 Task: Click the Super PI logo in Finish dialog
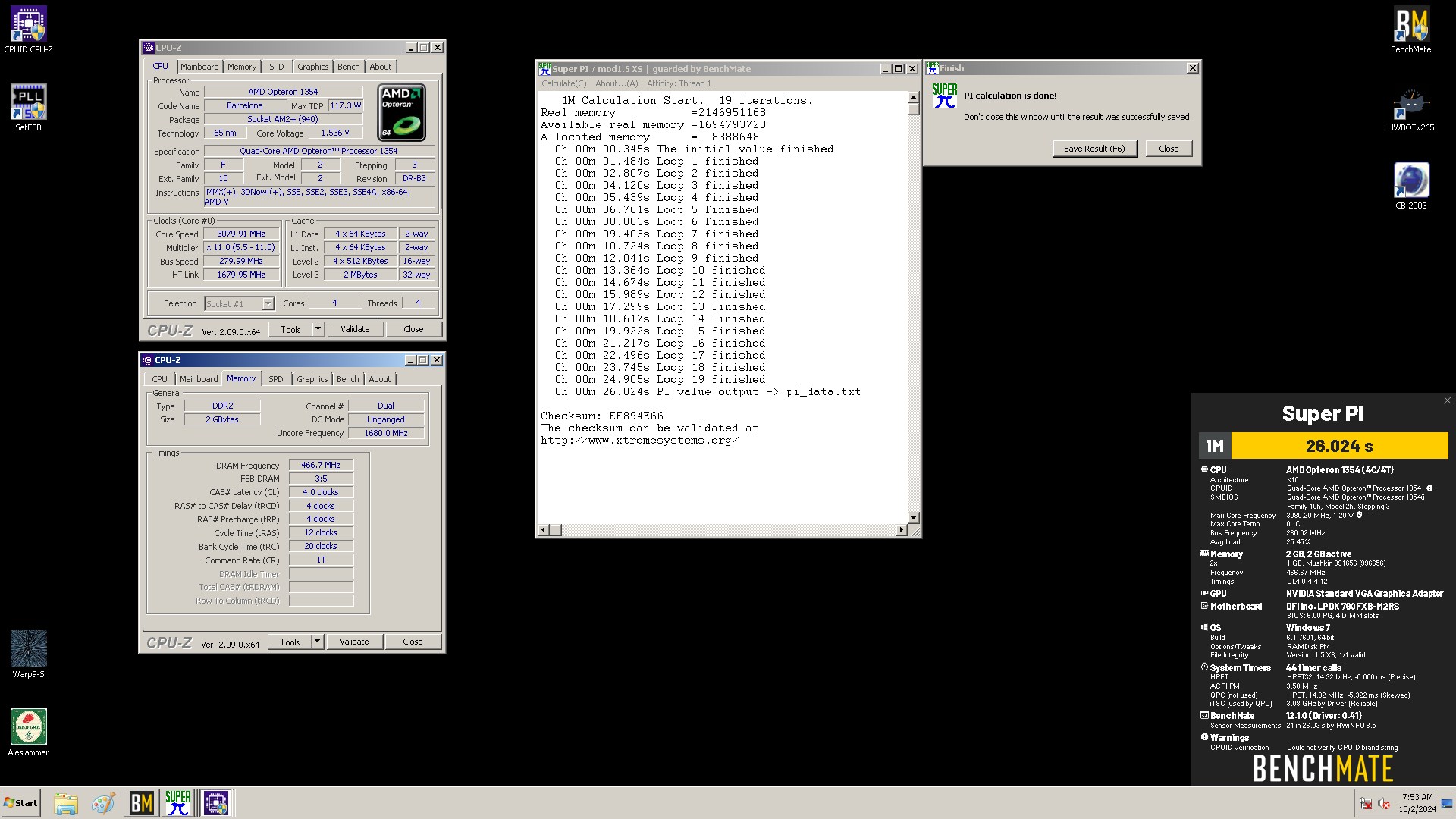944,96
